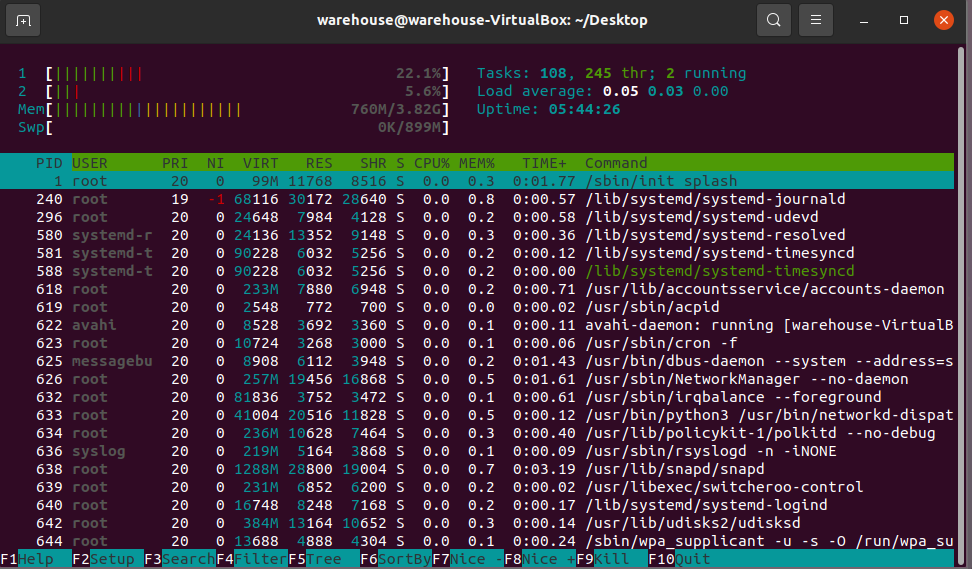Select the snapd process row

coord(477,469)
